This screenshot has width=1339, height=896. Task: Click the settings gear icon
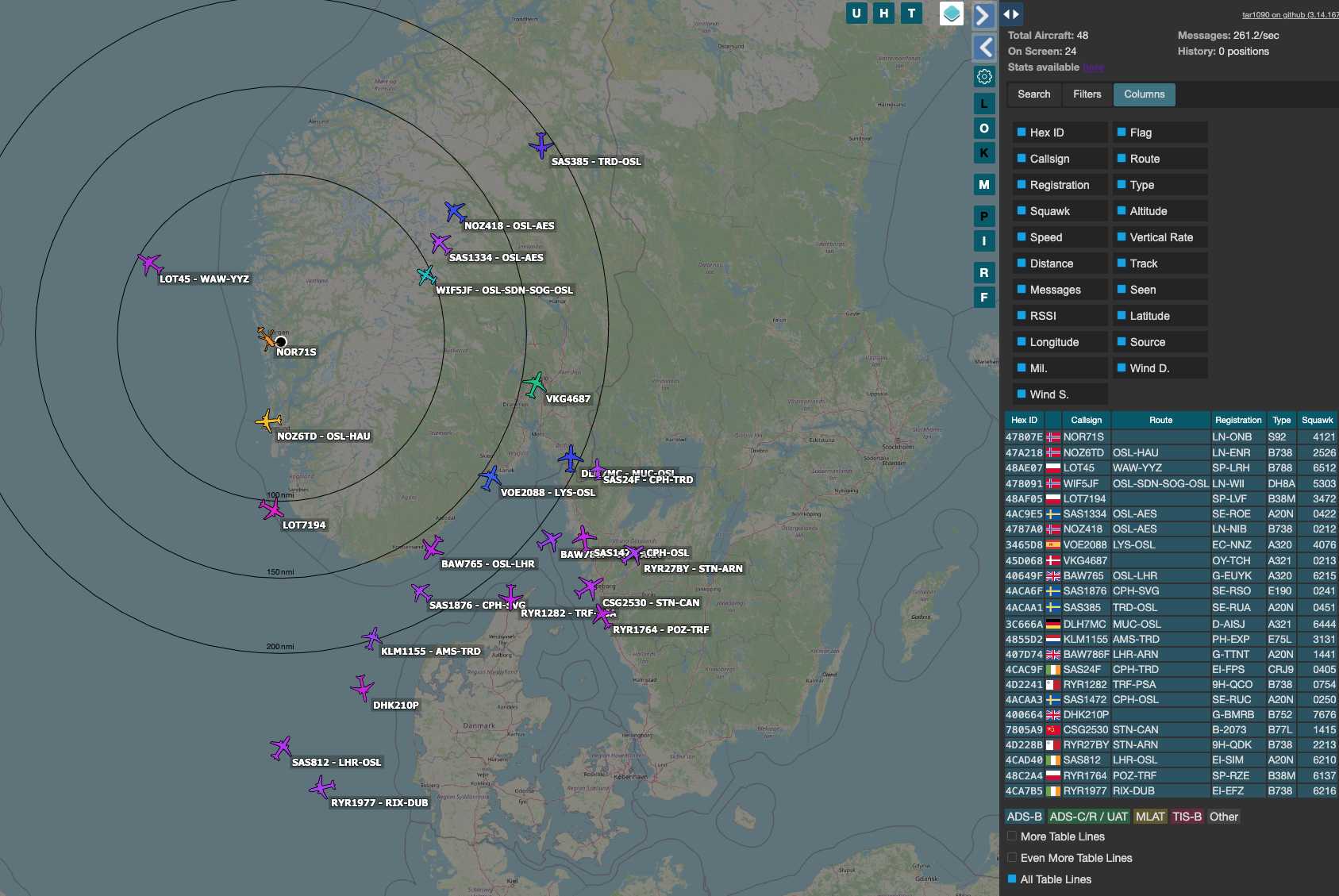(984, 77)
